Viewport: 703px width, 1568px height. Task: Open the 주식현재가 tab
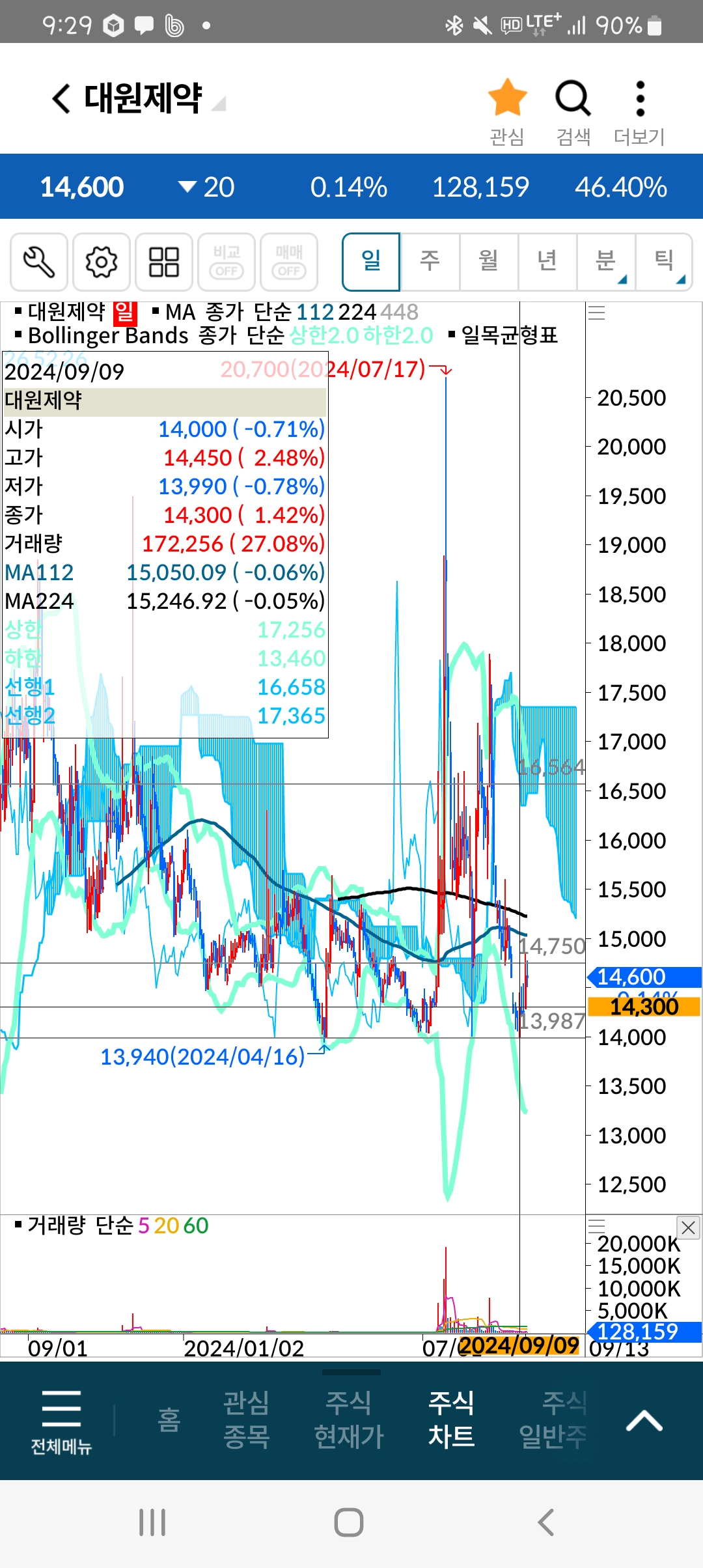(x=349, y=1420)
